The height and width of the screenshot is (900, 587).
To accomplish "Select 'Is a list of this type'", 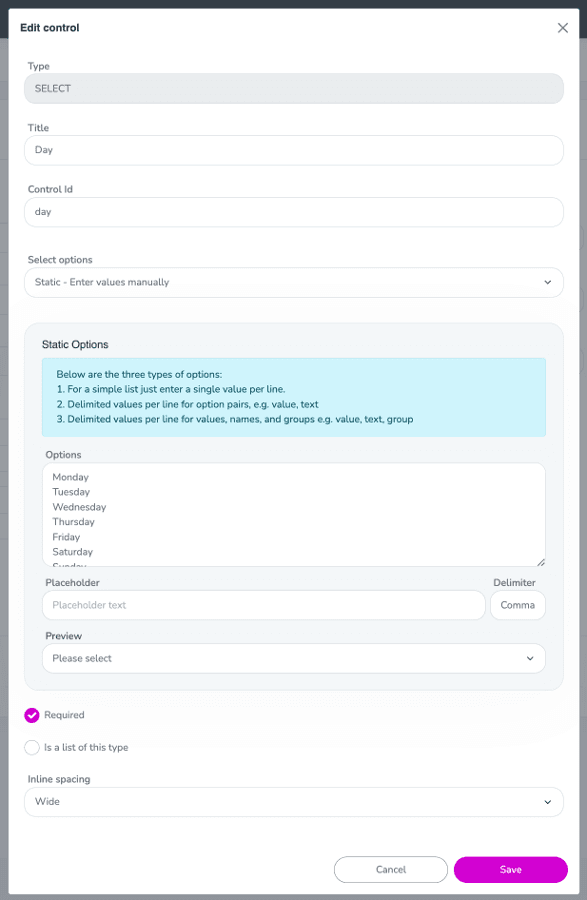I will tap(31, 747).
